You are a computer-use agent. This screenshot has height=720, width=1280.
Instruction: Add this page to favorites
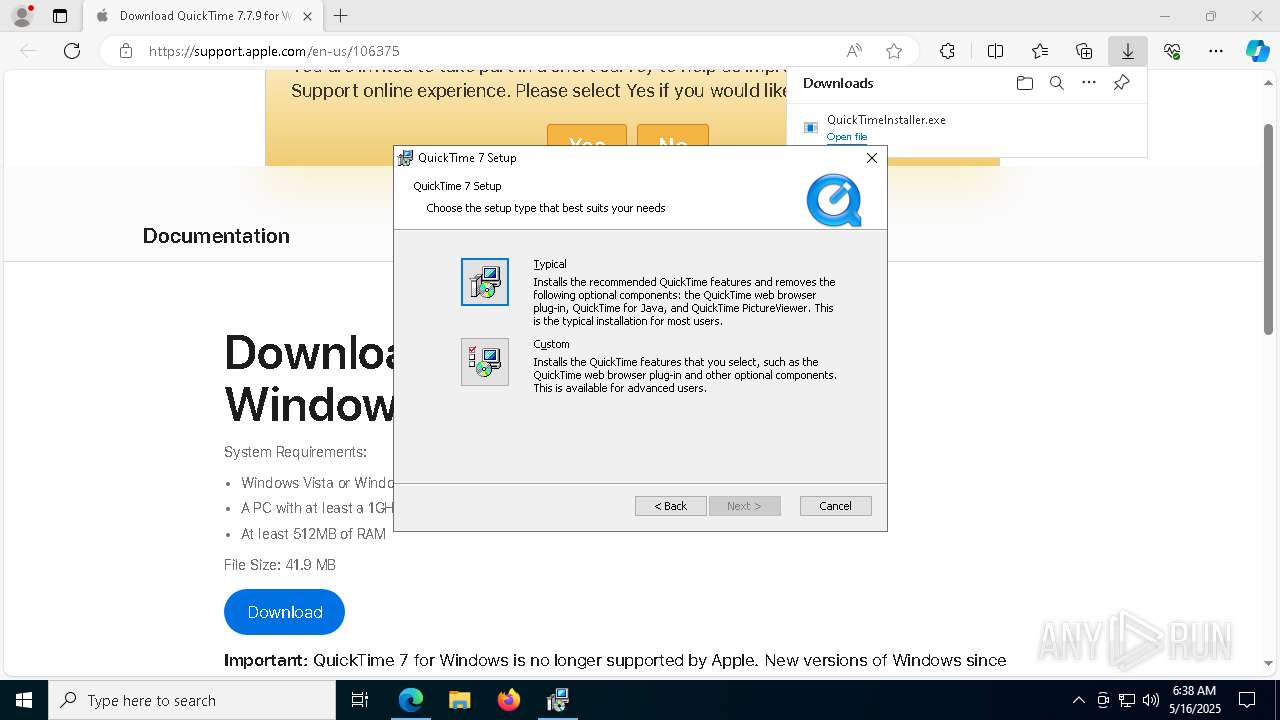point(894,51)
